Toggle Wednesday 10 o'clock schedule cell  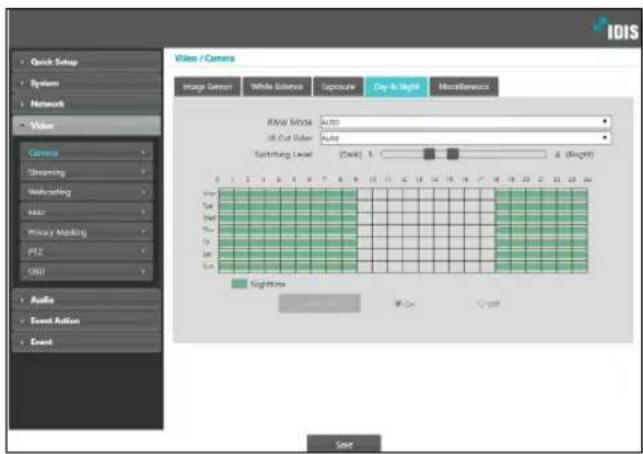(x=380, y=219)
